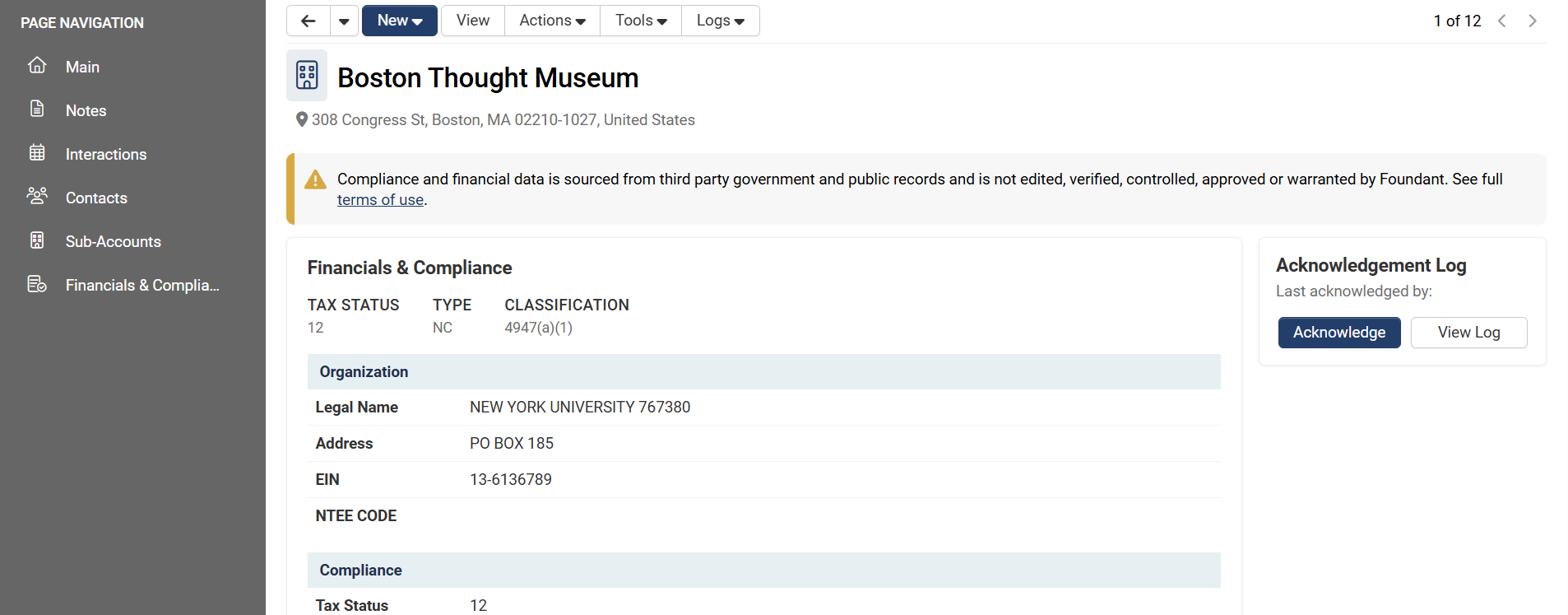Click the Acknowledge button

(x=1339, y=333)
